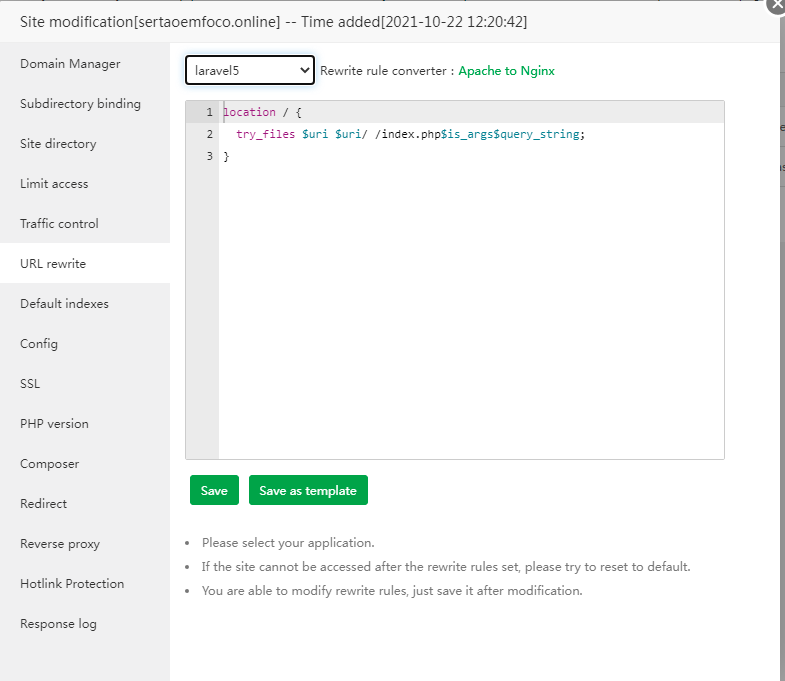
Task: Switch to Subdirectory binding tab
Action: (80, 104)
